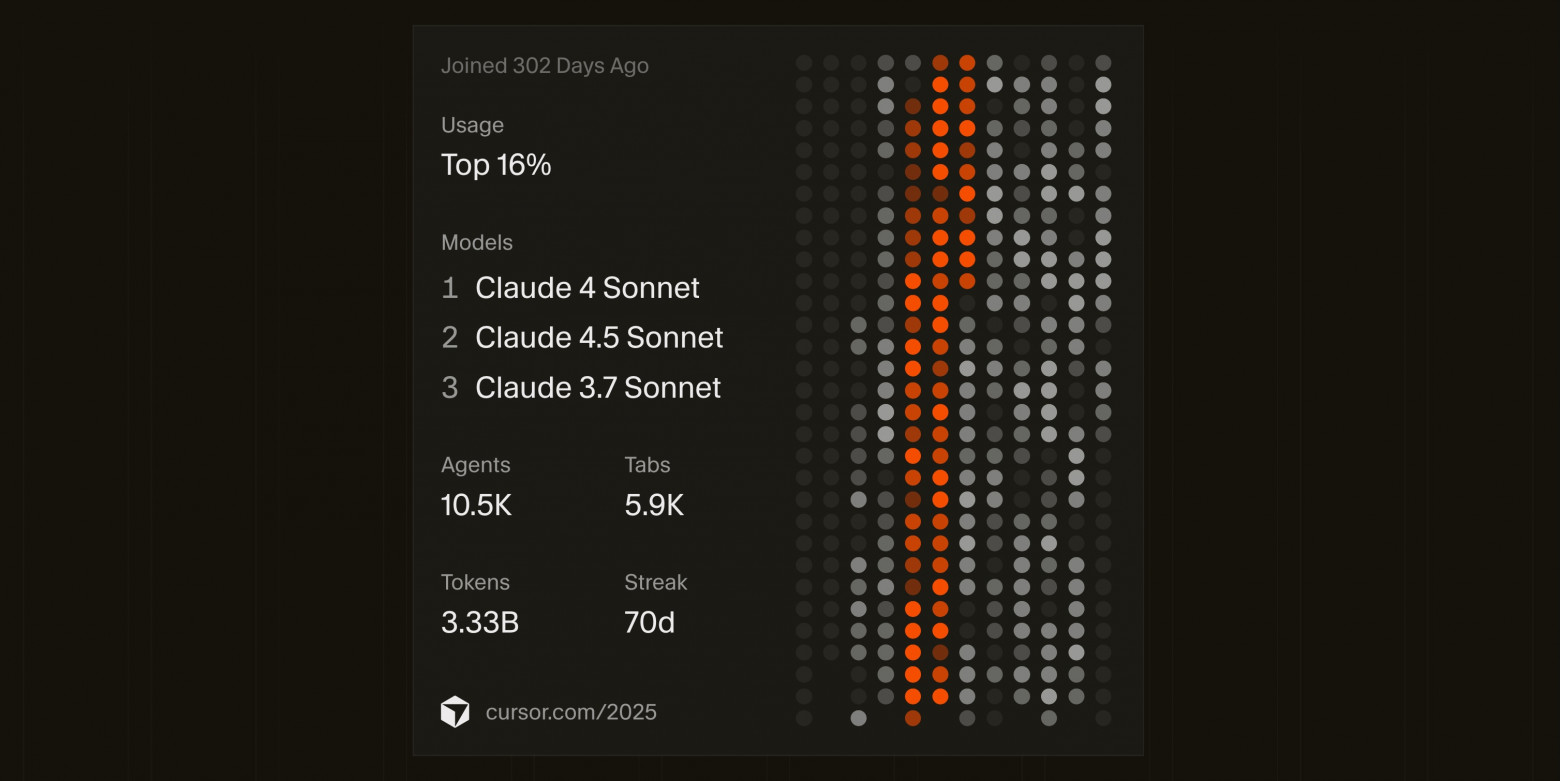This screenshot has height=781, width=1560.
Task: Choose Claude 3.7 Sonnet model entry
Action: [x=598, y=388]
